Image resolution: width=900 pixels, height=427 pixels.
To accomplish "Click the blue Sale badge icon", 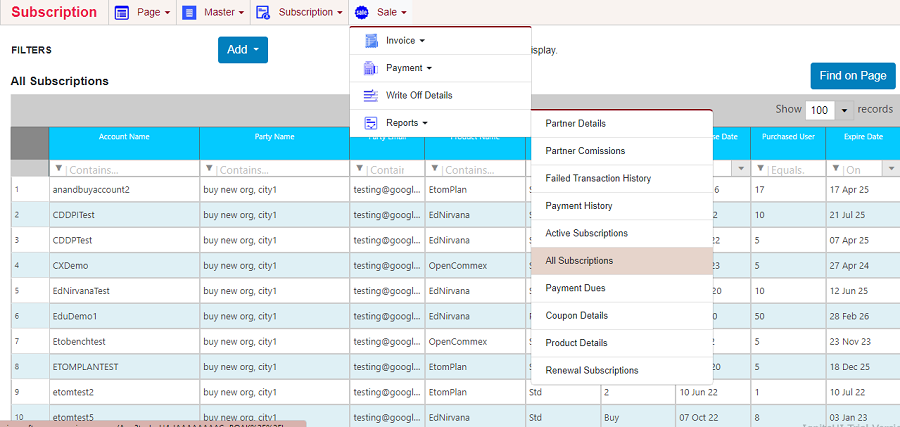I will [361, 13].
